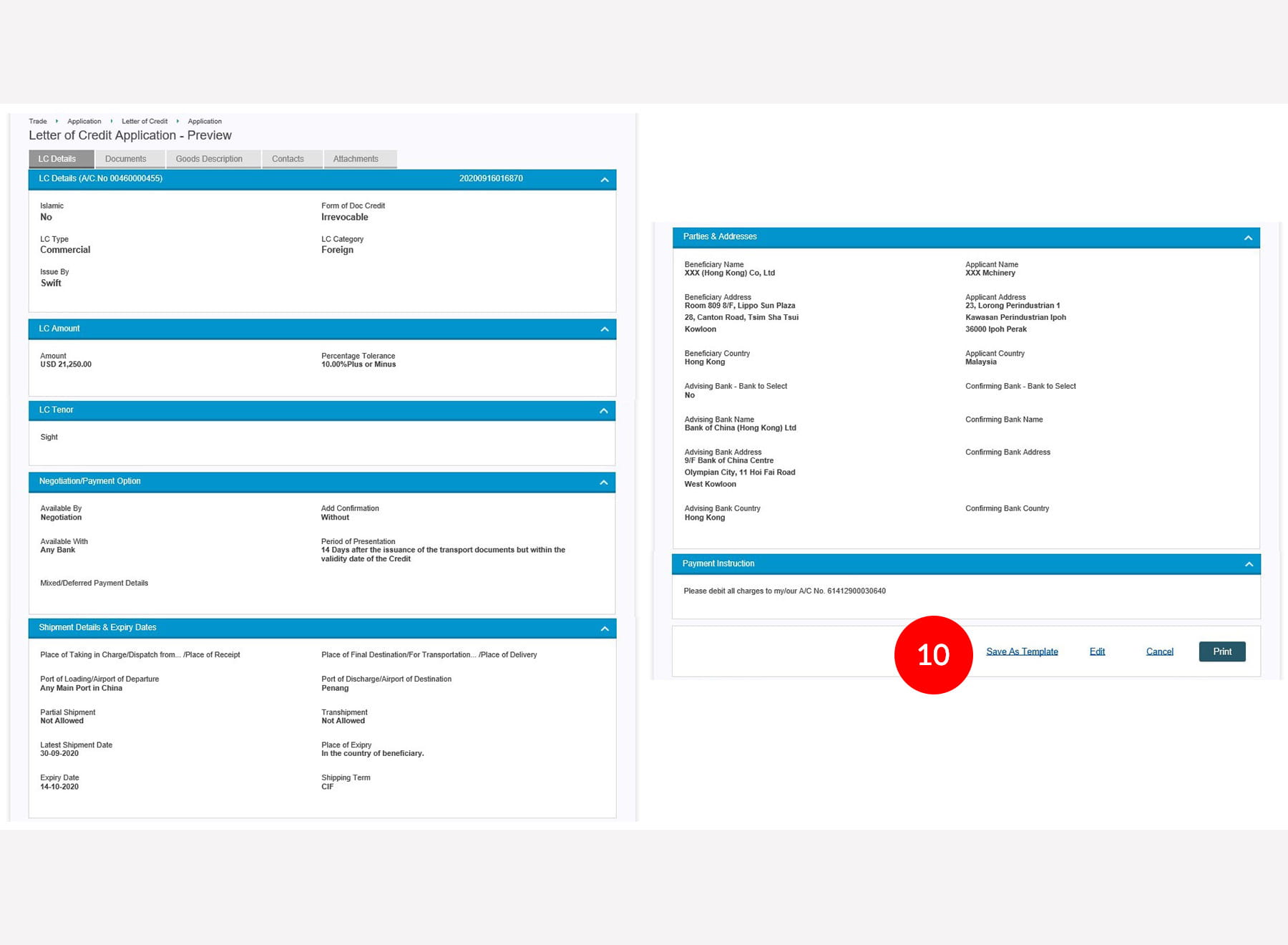Click the red step 10 marker
1288x945 pixels.
(x=933, y=654)
